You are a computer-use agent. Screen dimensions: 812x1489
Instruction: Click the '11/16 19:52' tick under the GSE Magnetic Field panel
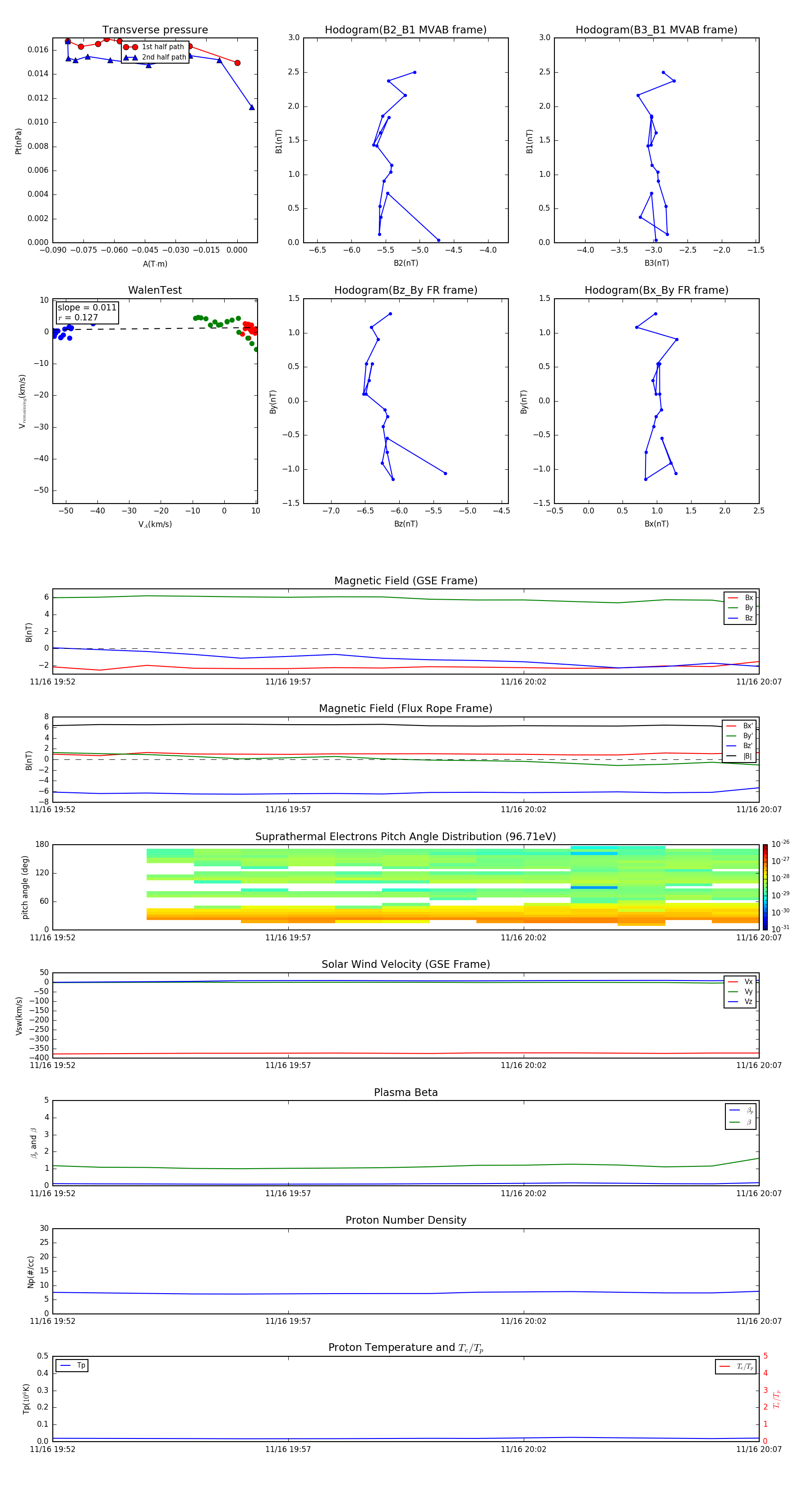click(53, 682)
